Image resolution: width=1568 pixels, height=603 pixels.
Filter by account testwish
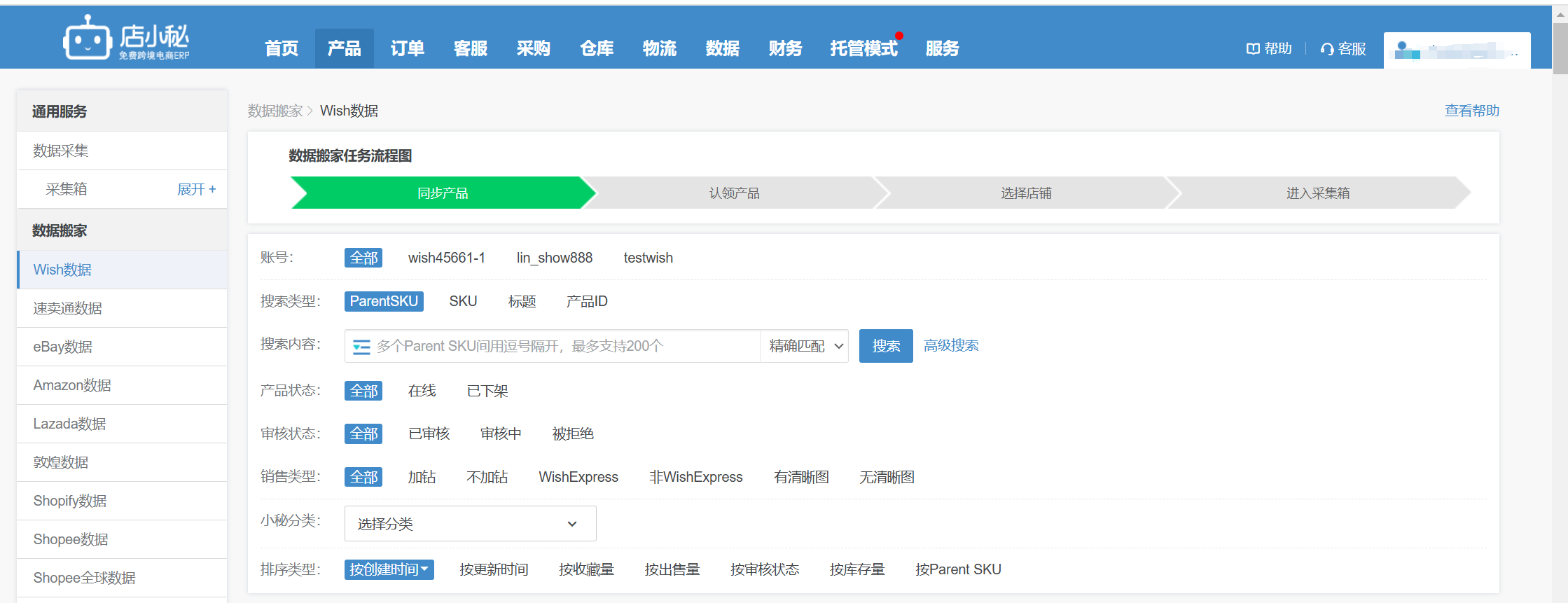648,258
